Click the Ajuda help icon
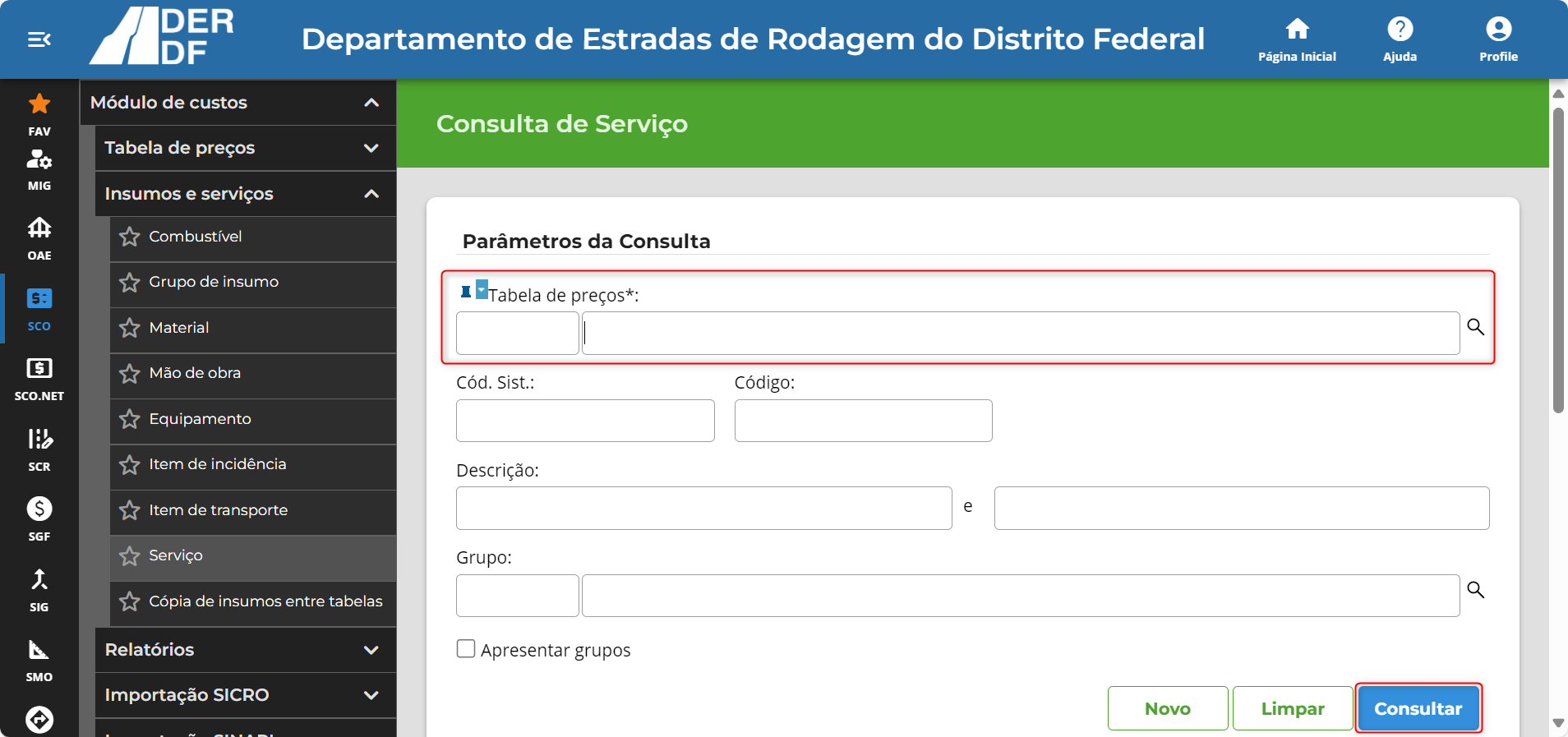1568x737 pixels. [x=1400, y=29]
